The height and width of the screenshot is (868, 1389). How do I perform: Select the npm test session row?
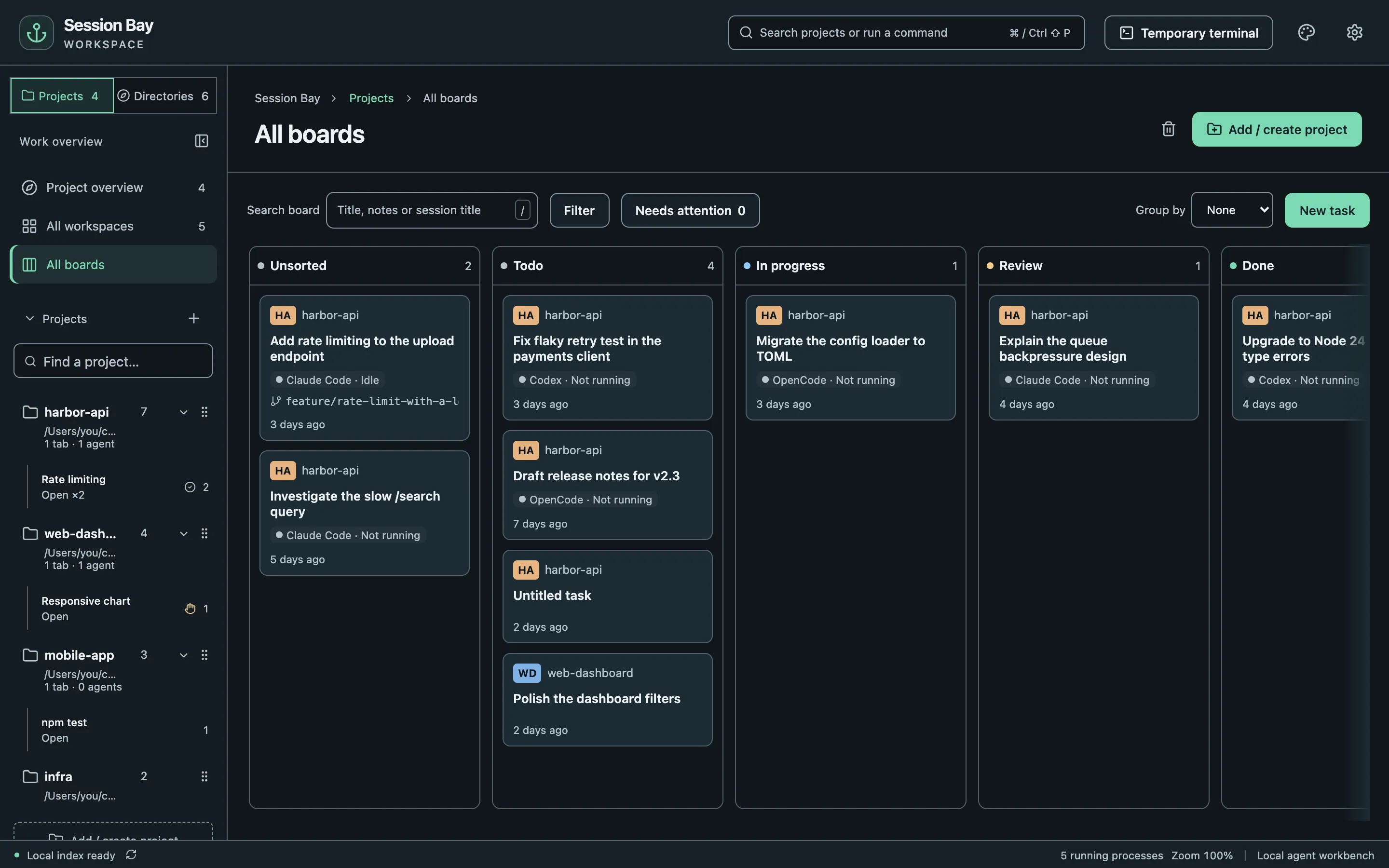[121, 730]
